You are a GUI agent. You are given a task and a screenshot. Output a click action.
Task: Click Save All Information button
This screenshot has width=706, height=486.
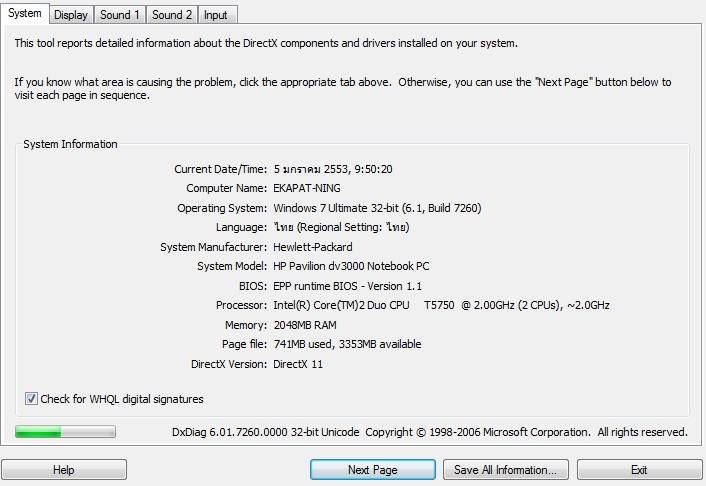tap(505, 470)
